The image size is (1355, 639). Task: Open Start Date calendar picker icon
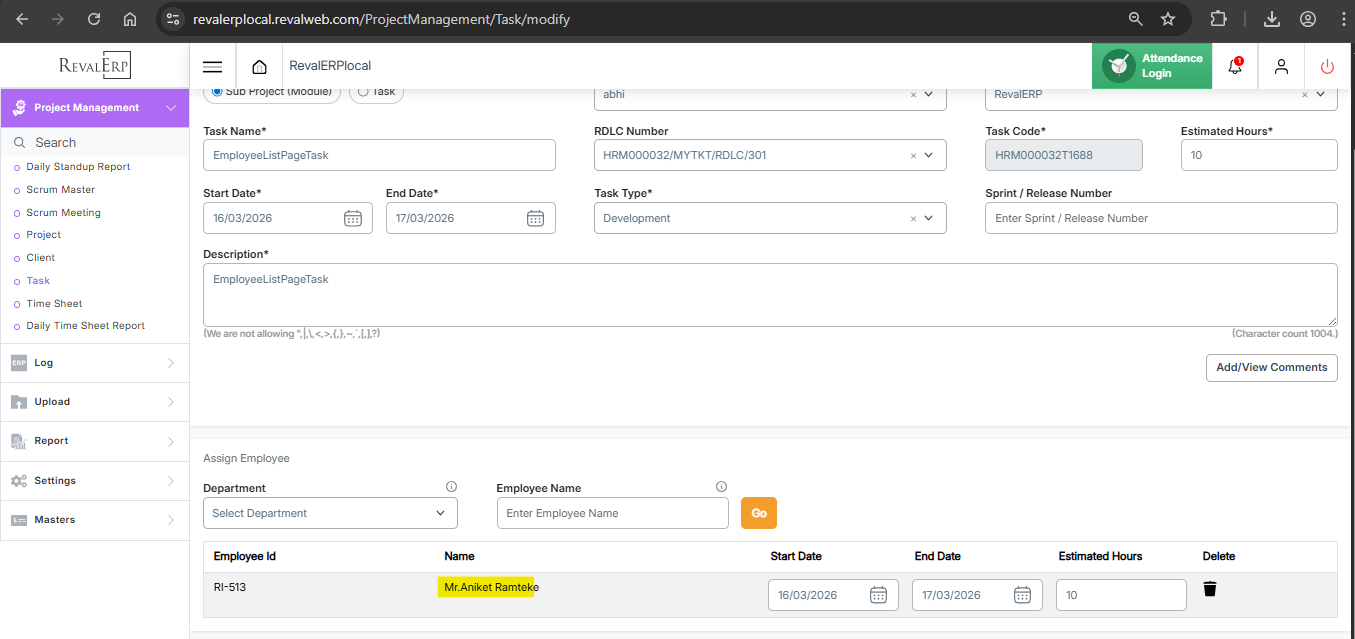pyautogui.click(x=352, y=218)
